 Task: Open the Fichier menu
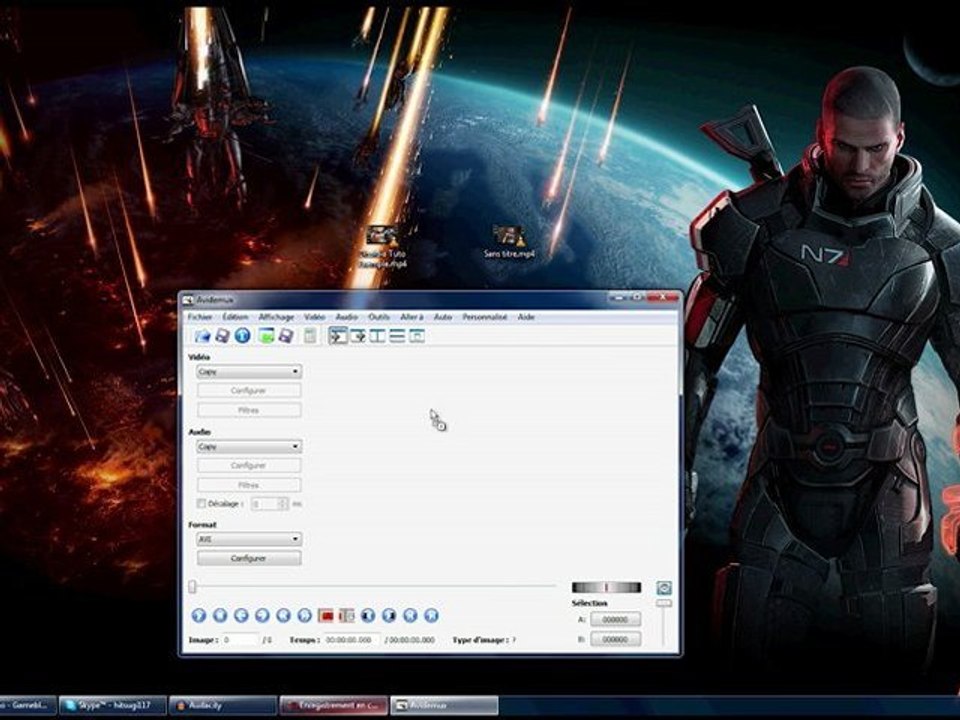pyautogui.click(x=200, y=317)
